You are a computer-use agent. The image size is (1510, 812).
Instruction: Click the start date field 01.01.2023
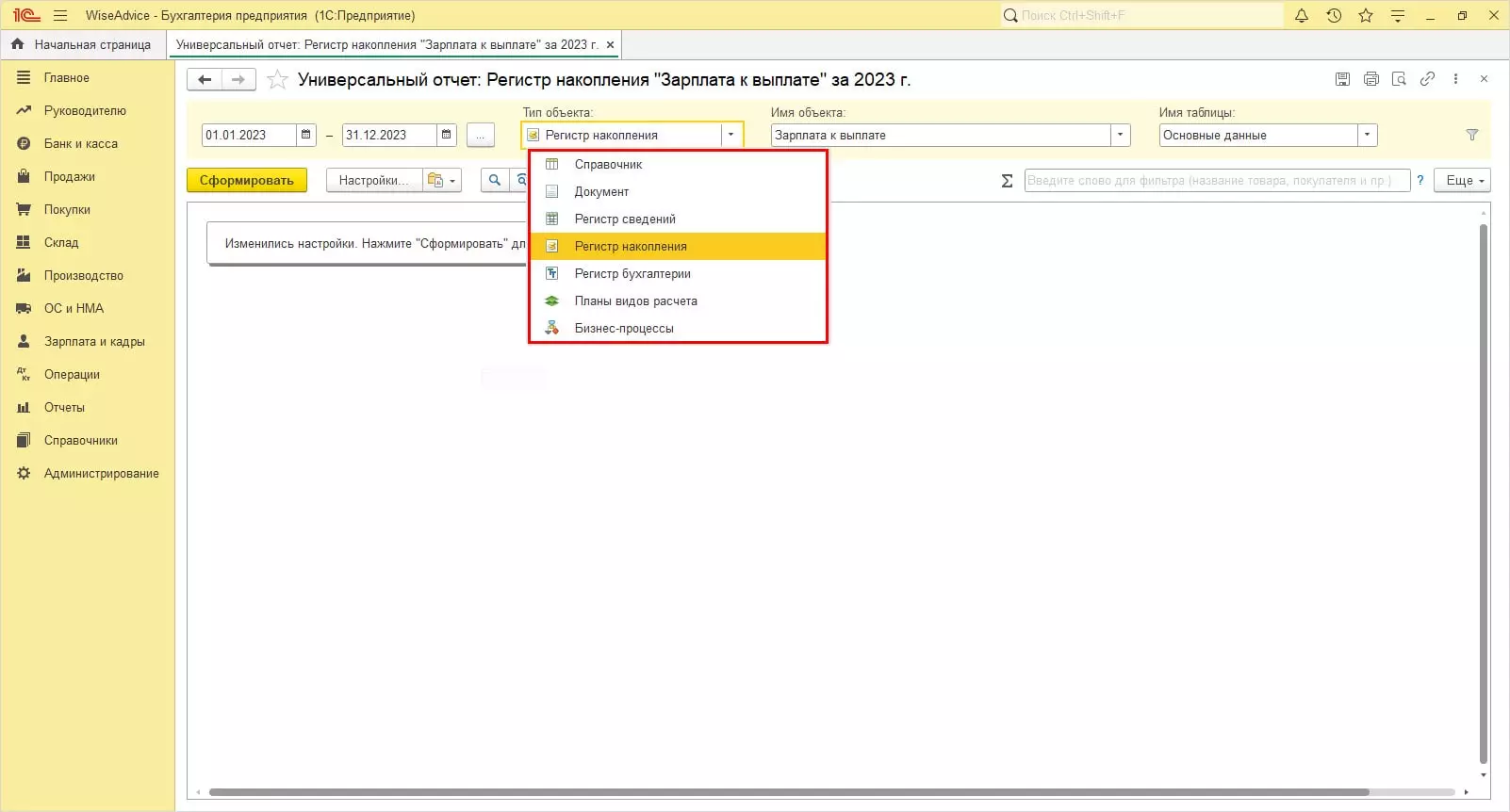(249, 135)
